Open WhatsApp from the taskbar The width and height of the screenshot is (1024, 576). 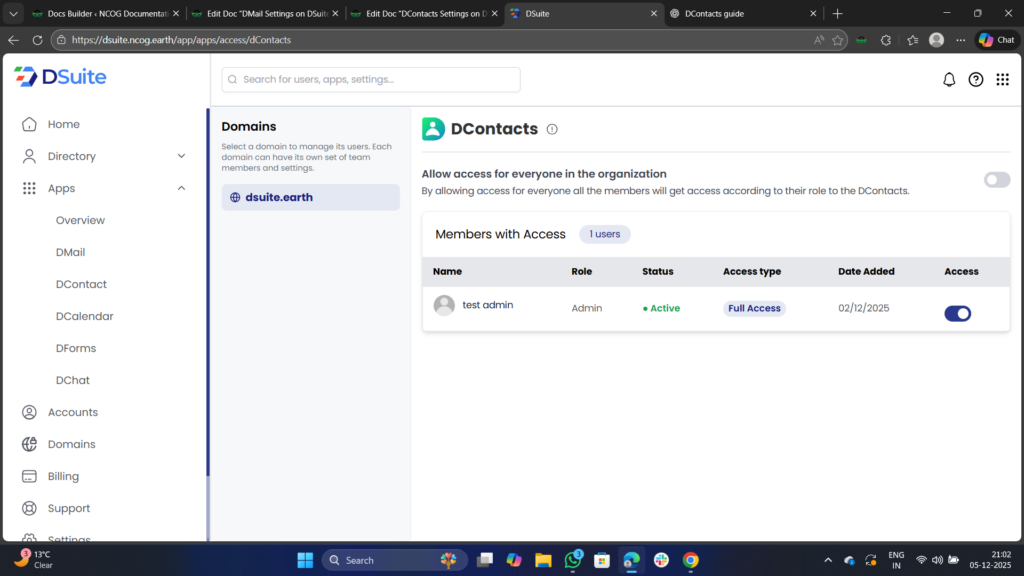(x=573, y=560)
